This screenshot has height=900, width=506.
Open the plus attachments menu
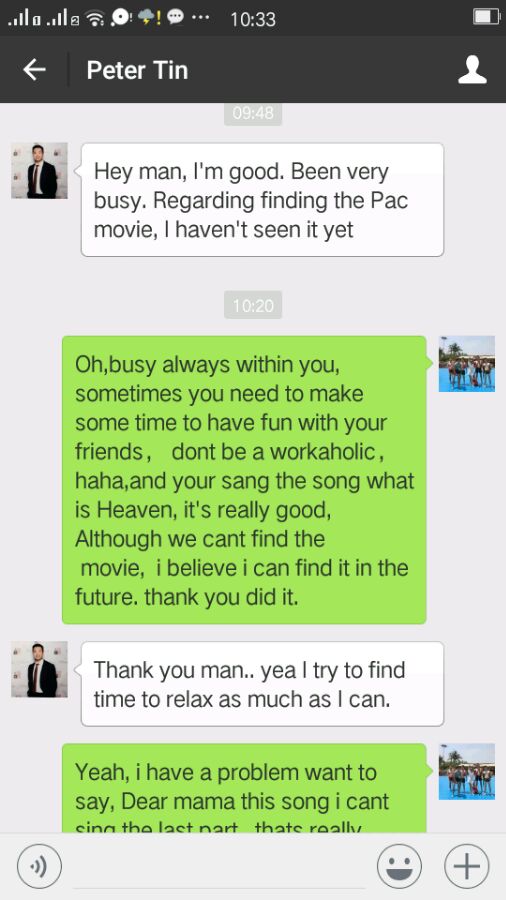[466, 866]
